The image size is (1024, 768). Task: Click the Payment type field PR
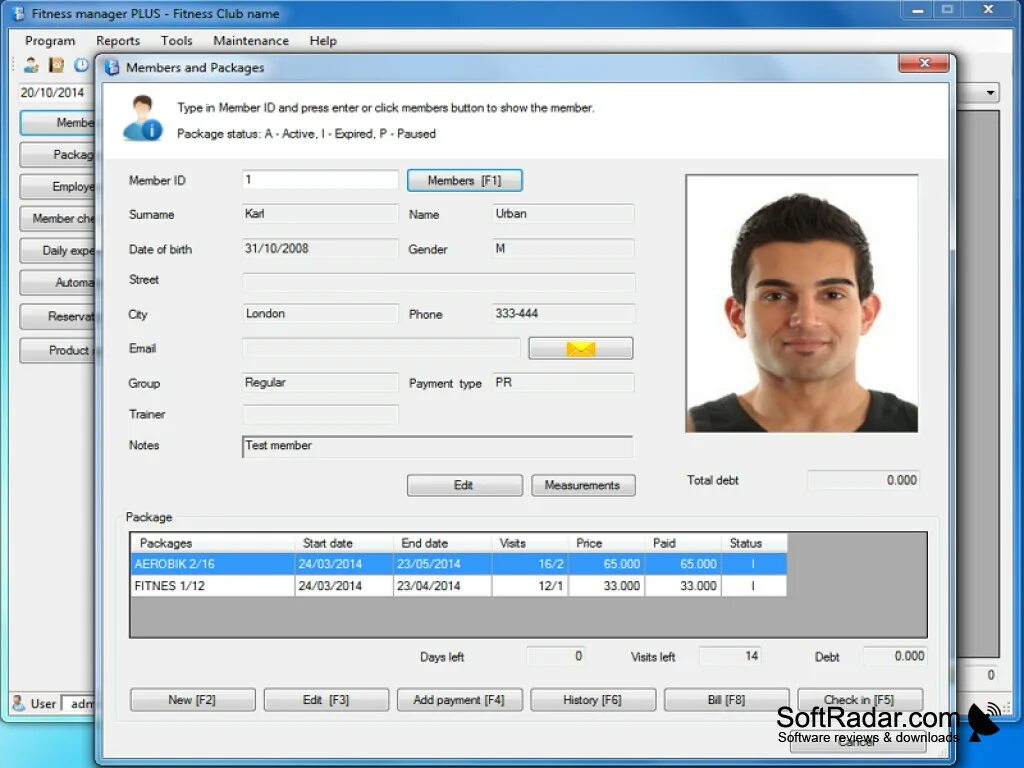click(x=563, y=382)
